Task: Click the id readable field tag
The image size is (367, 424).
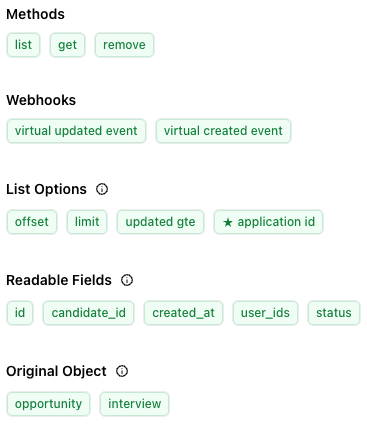Action: 20,313
